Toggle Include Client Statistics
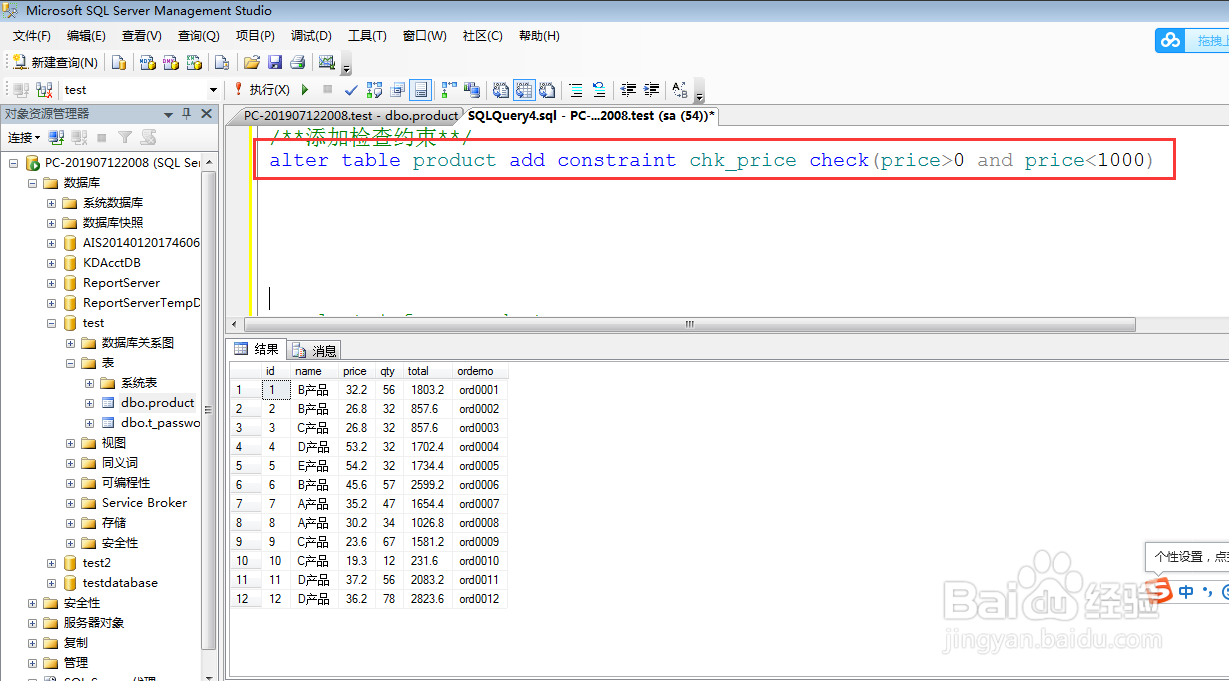The height and width of the screenshot is (681, 1229). 472,90
